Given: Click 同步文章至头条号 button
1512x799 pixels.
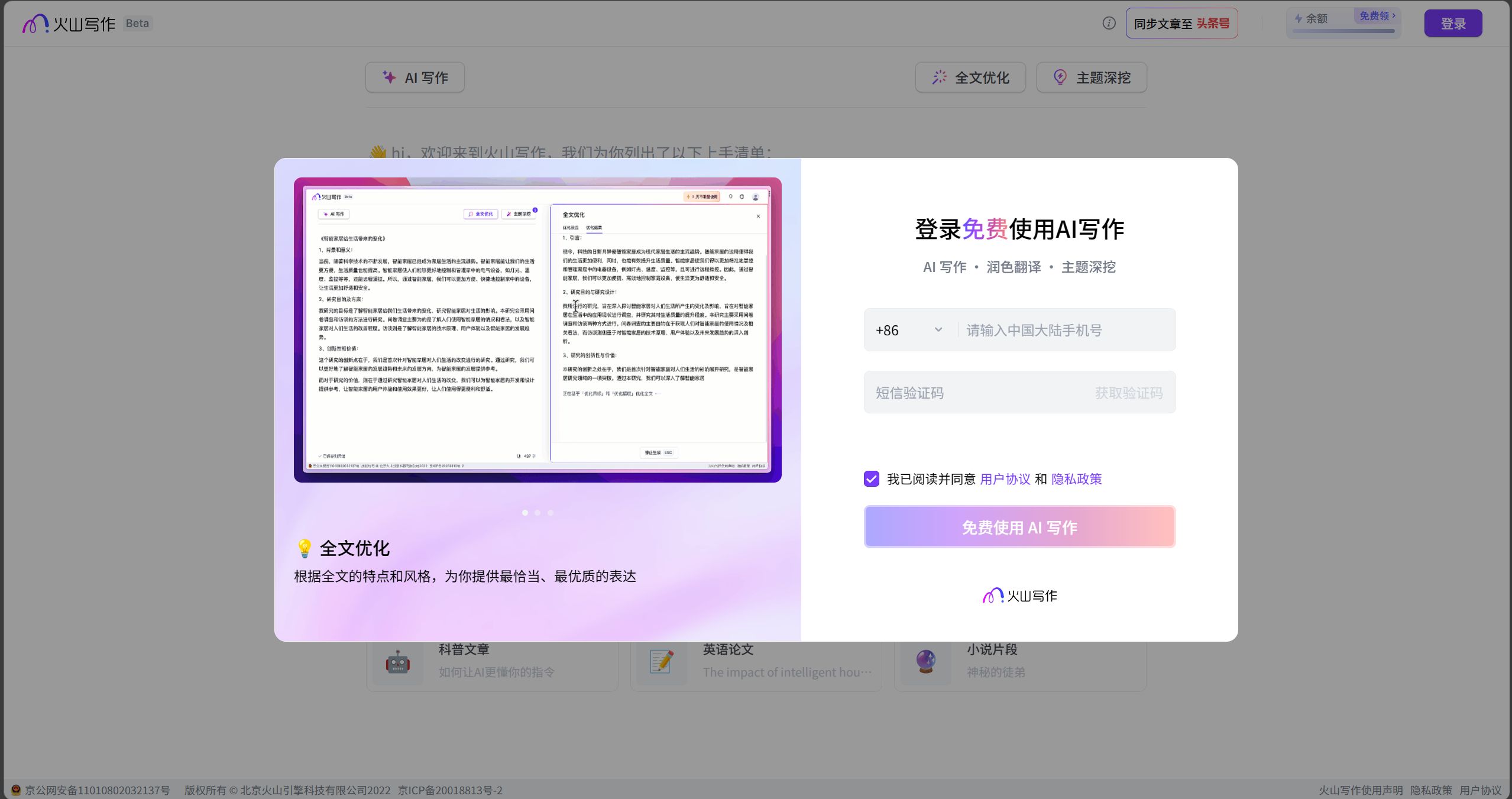Looking at the screenshot, I should (1181, 24).
